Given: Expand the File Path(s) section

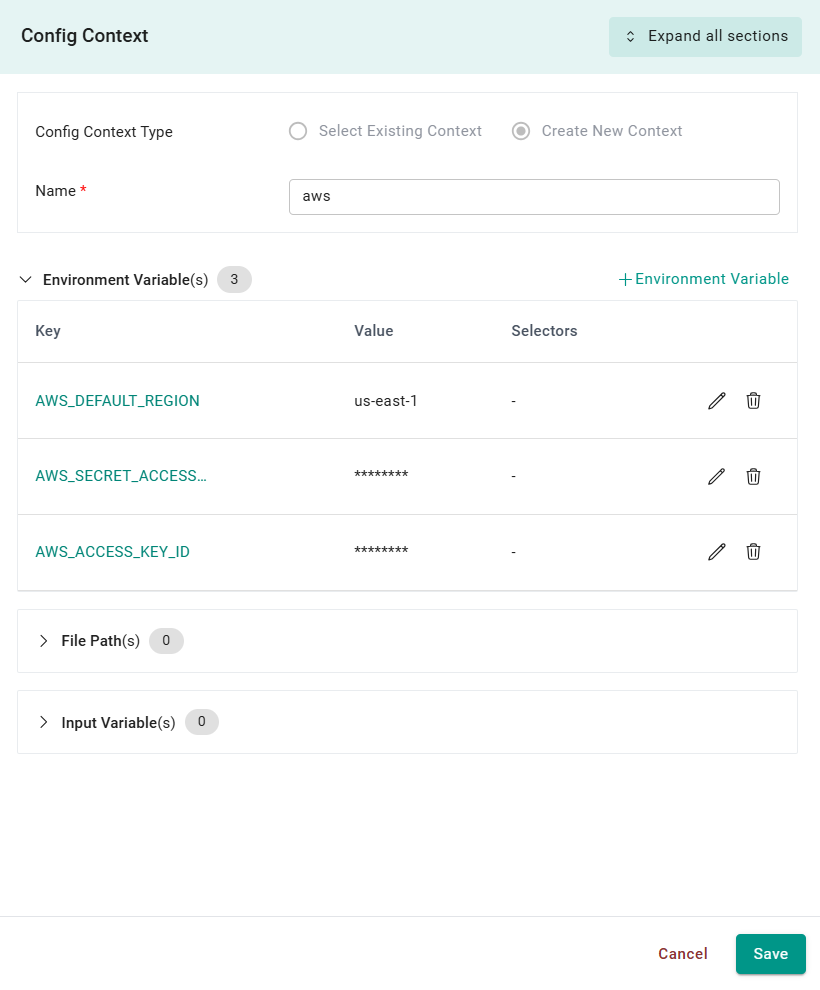Looking at the screenshot, I should (43, 641).
